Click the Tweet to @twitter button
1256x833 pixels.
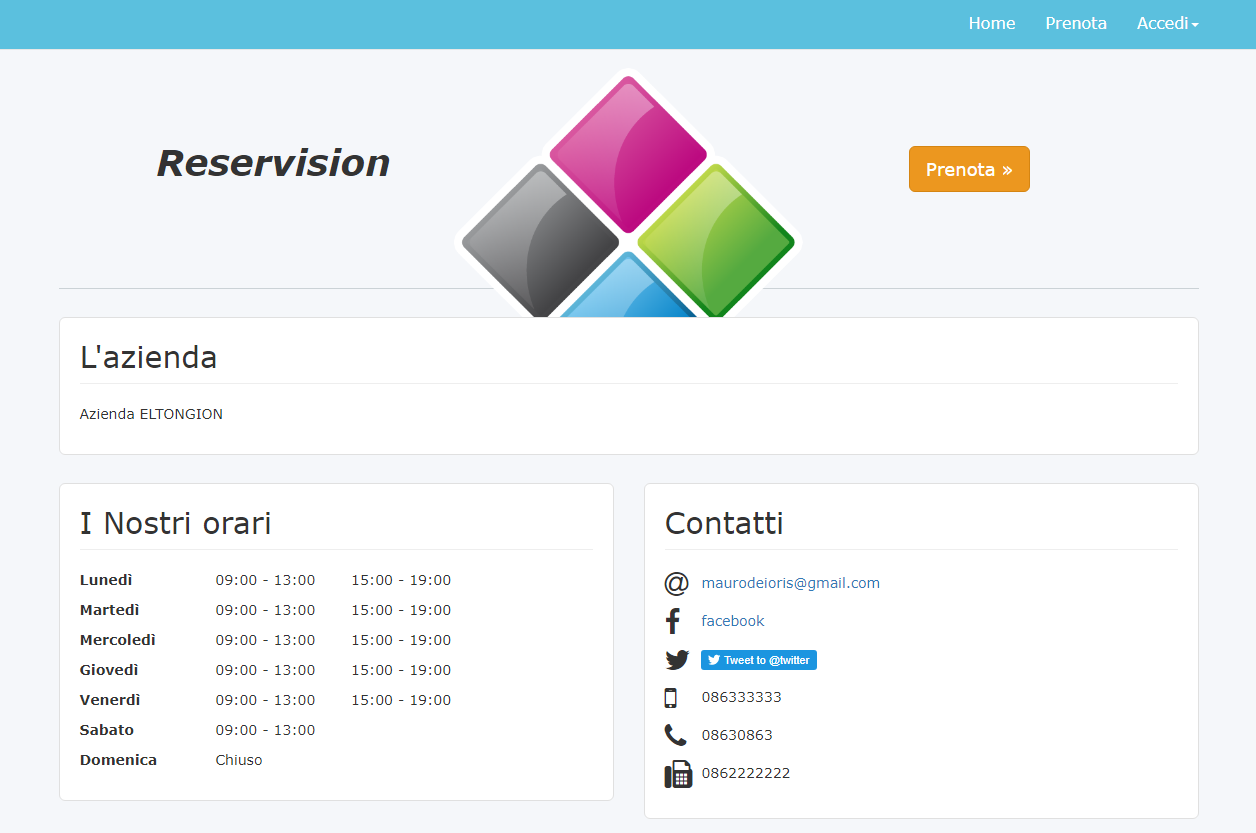[x=758, y=659]
